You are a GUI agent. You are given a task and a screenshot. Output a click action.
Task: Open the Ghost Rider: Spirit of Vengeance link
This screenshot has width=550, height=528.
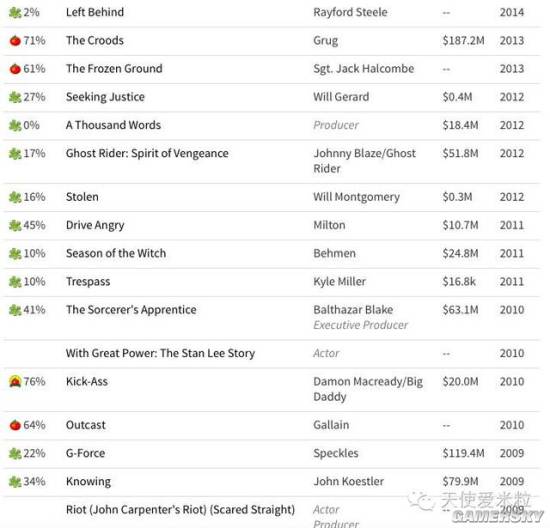147,153
